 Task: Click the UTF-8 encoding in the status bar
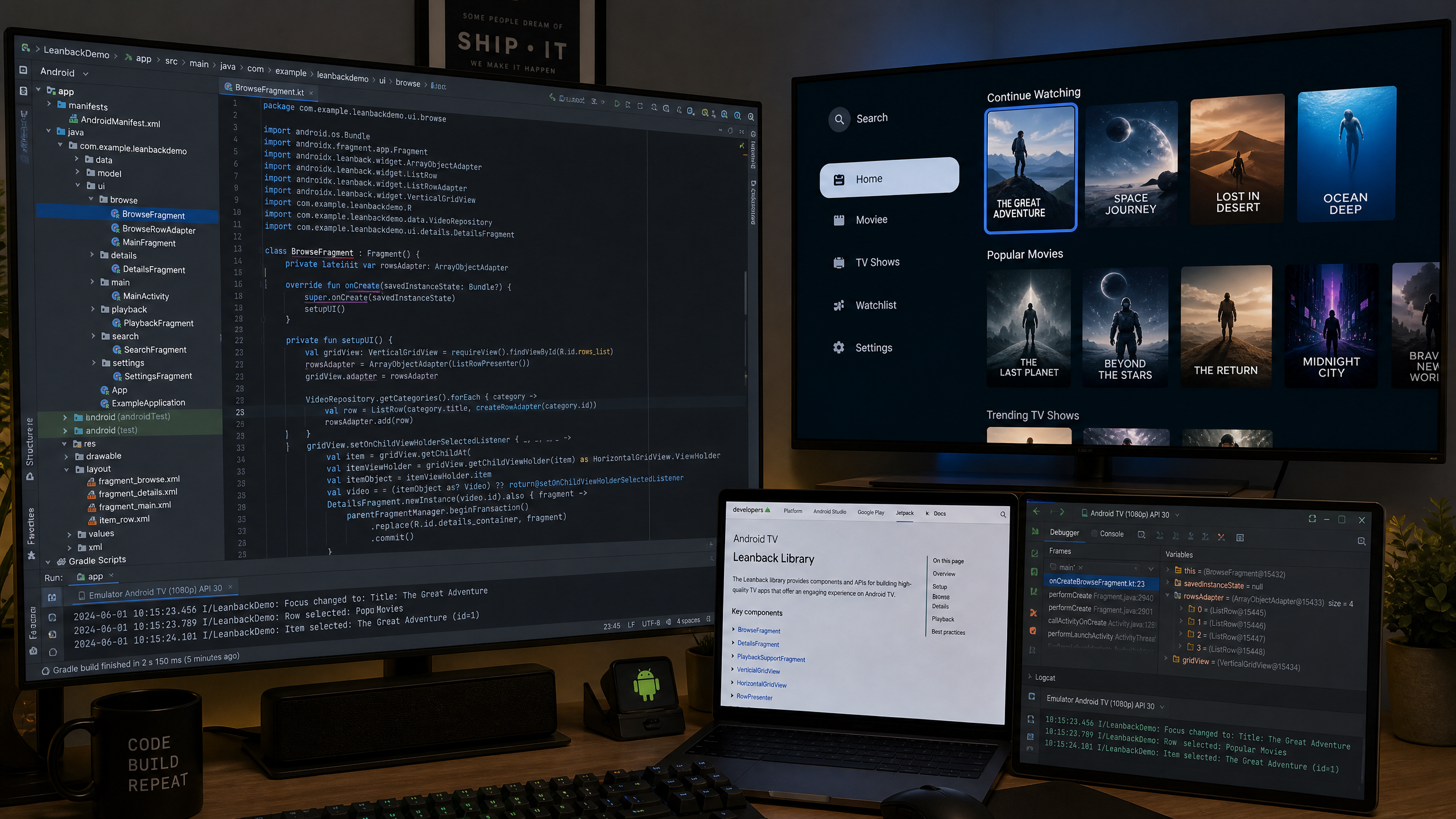coord(651,623)
